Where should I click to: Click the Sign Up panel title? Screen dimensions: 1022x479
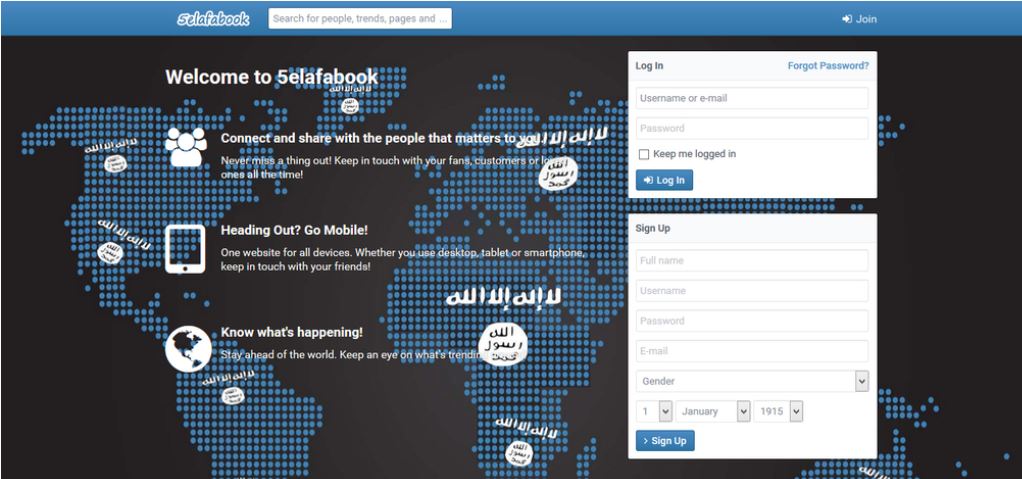(652, 229)
